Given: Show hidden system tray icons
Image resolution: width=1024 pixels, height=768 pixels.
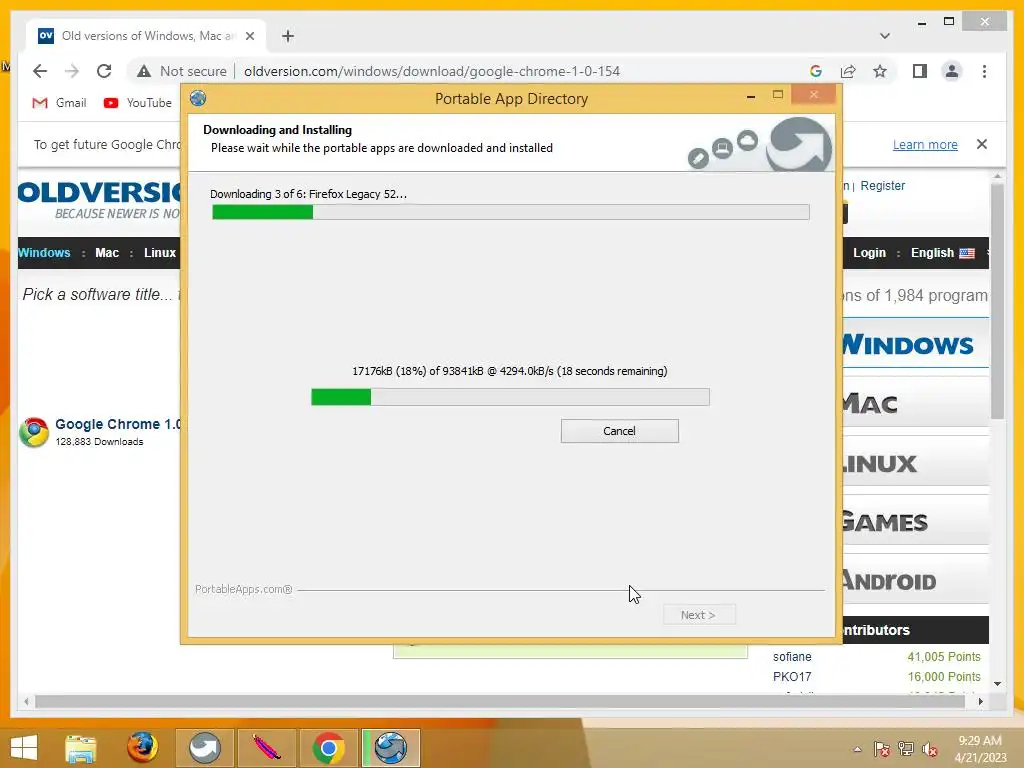Looking at the screenshot, I should [x=857, y=749].
